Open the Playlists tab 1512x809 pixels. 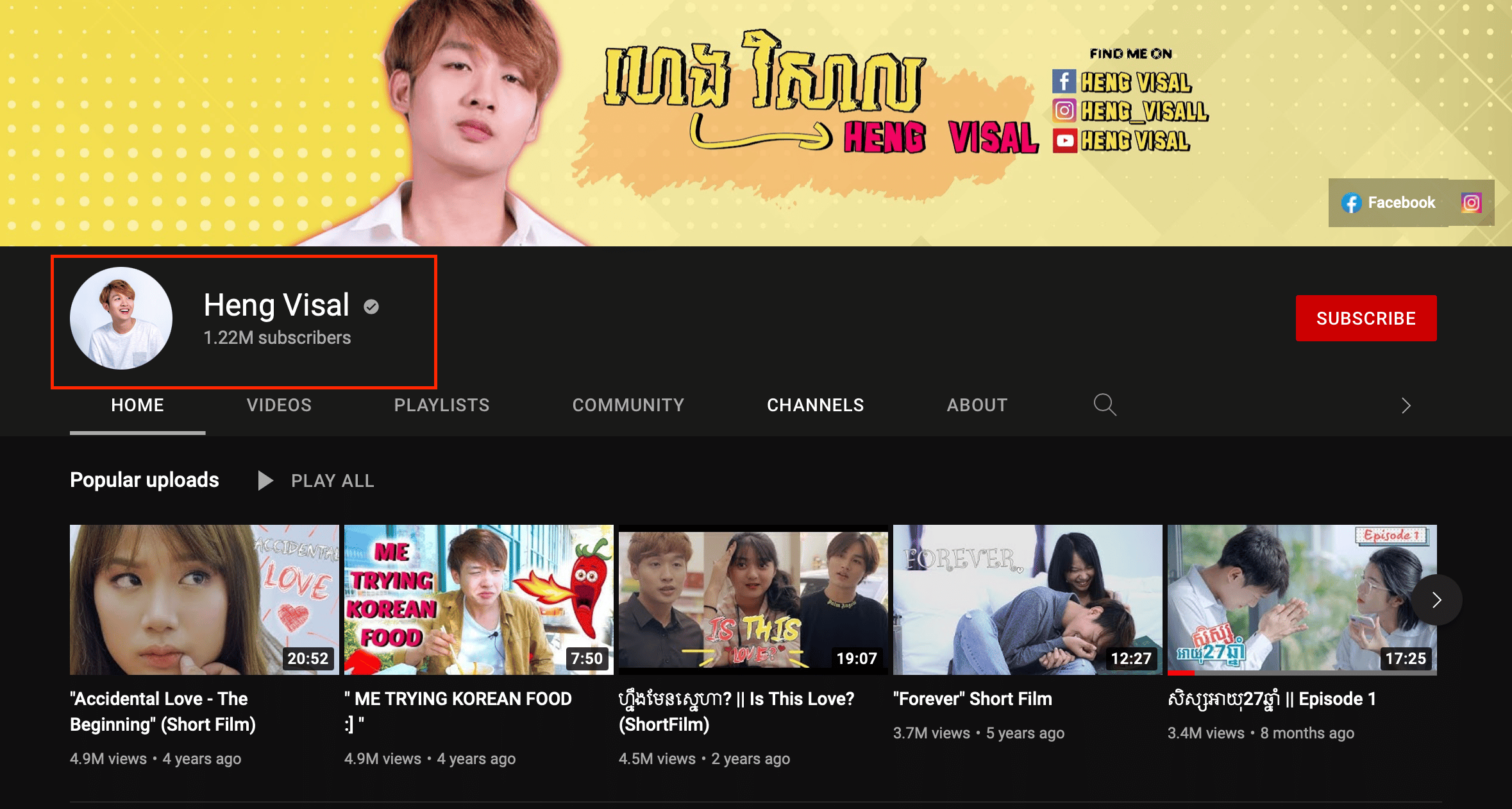(442, 405)
